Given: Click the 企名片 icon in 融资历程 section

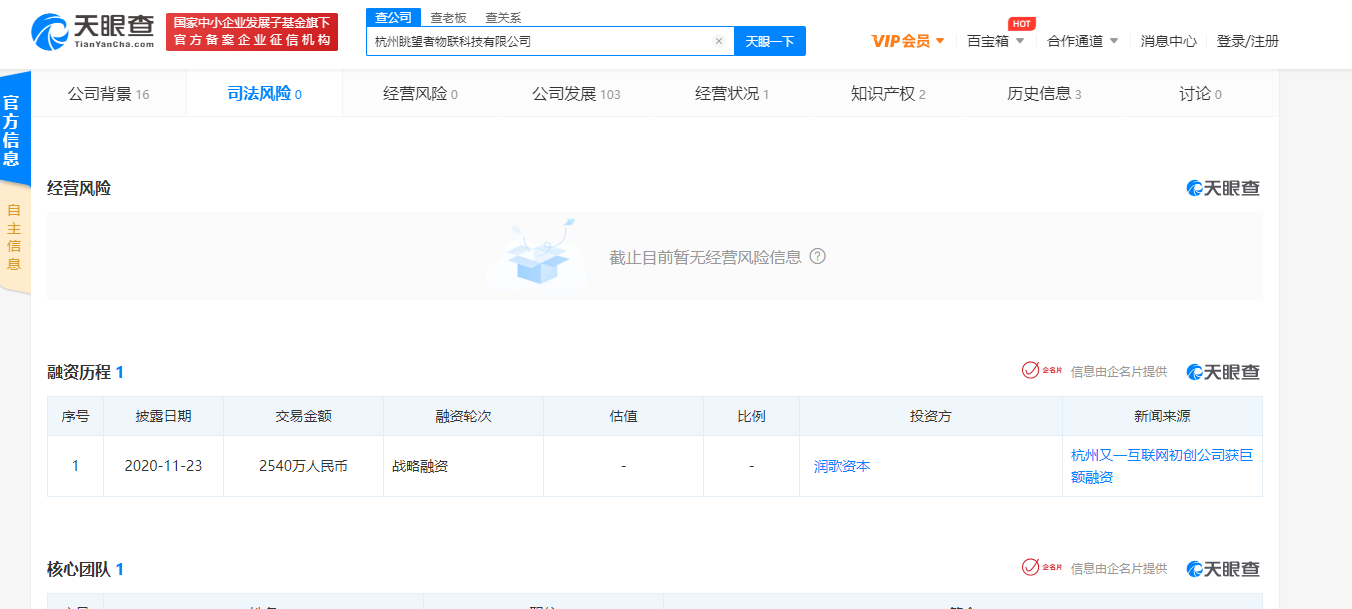Looking at the screenshot, I should coord(1041,371).
